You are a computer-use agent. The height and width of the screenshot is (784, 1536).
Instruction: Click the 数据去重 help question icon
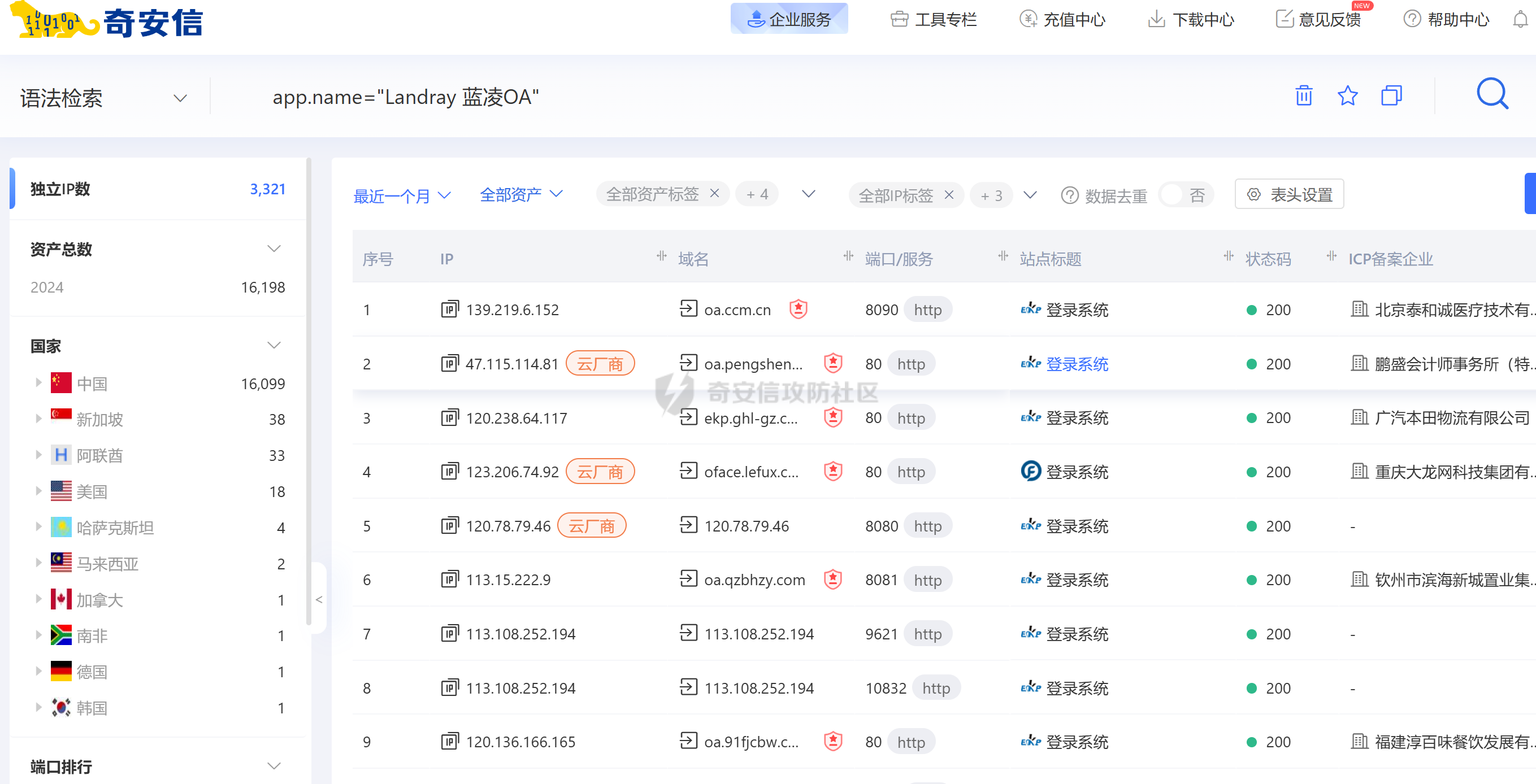click(x=1070, y=195)
